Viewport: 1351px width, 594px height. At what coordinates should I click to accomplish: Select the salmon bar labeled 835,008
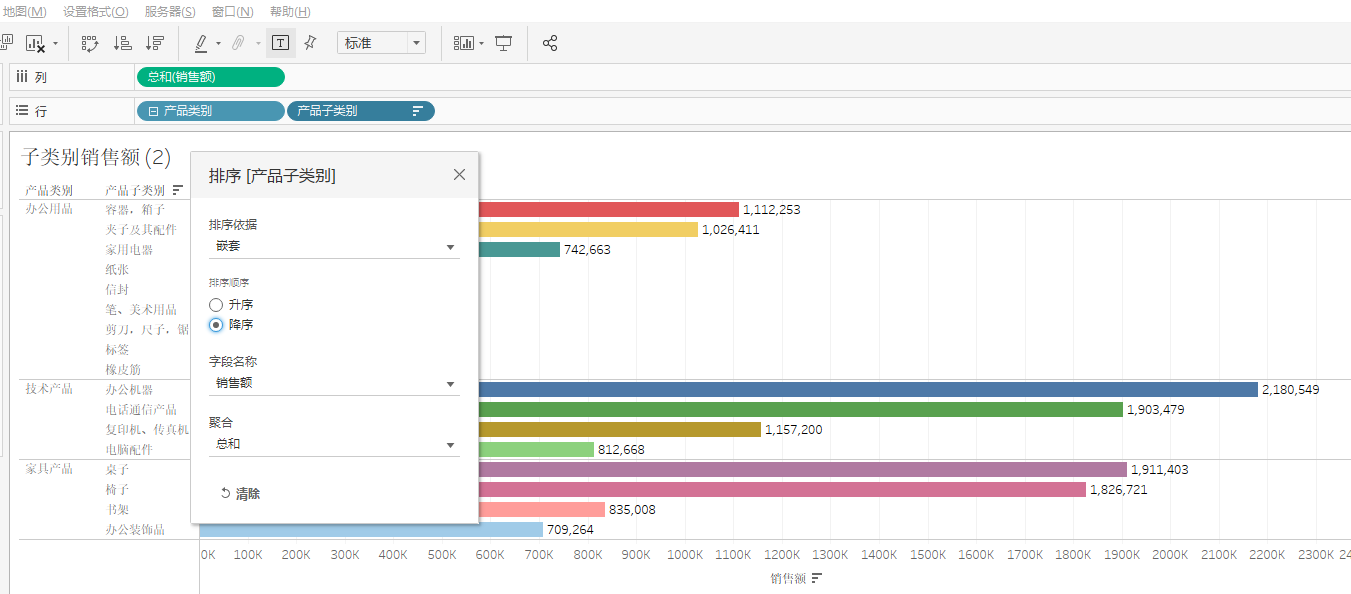pyautogui.click(x=541, y=510)
